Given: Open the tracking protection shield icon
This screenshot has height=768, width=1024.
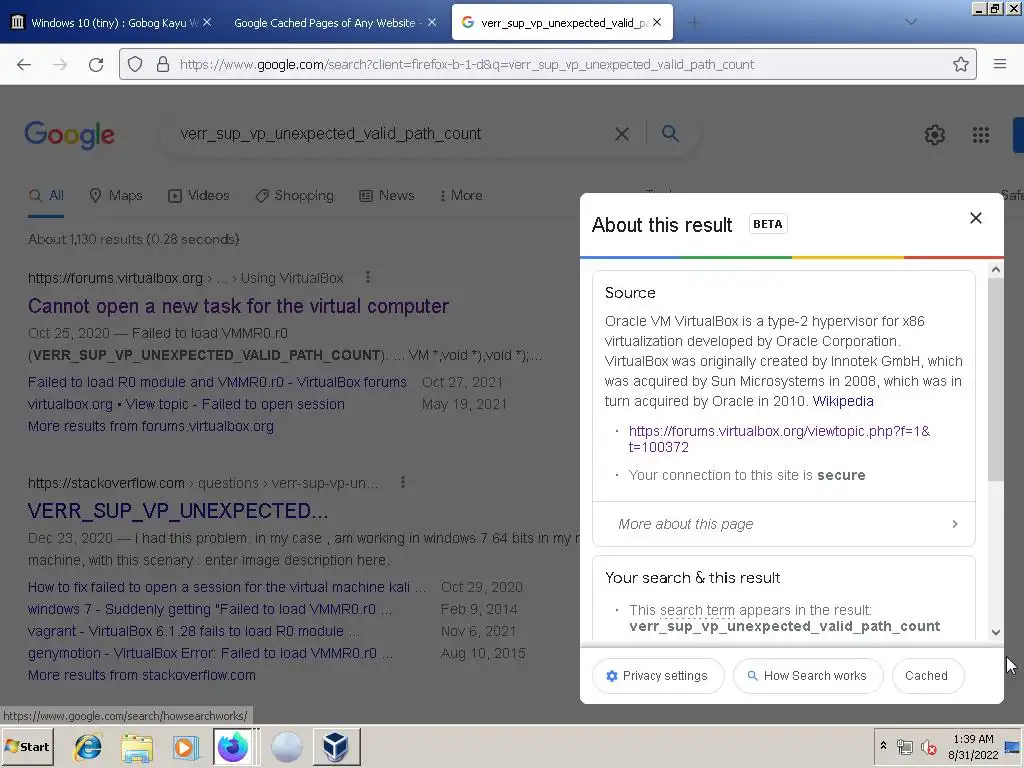Looking at the screenshot, I should click(135, 65).
